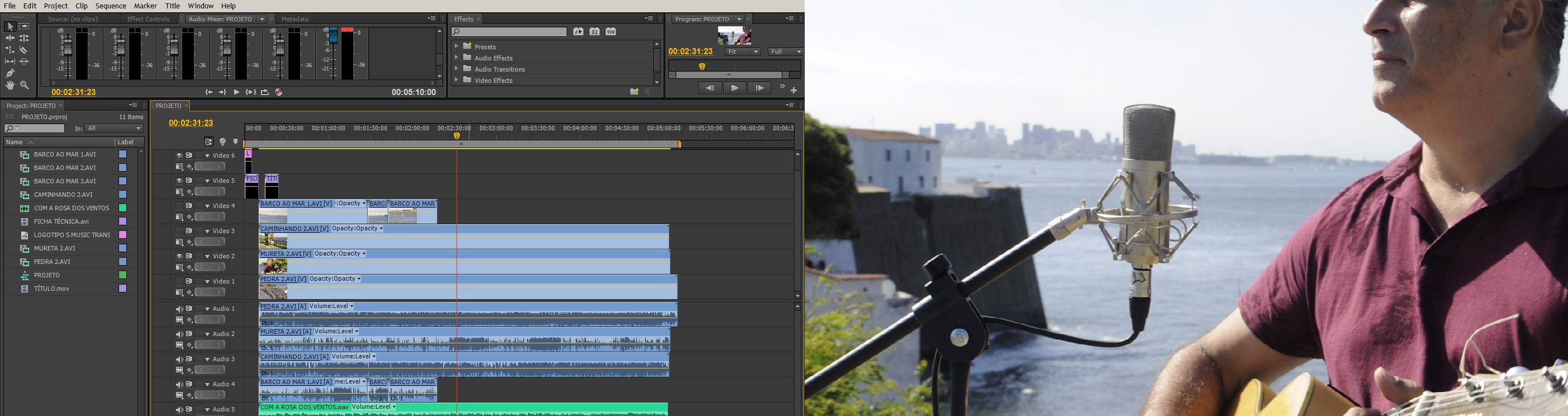Select the Rate Stretch tool
Screen dimensions: 1568x416
[11, 50]
